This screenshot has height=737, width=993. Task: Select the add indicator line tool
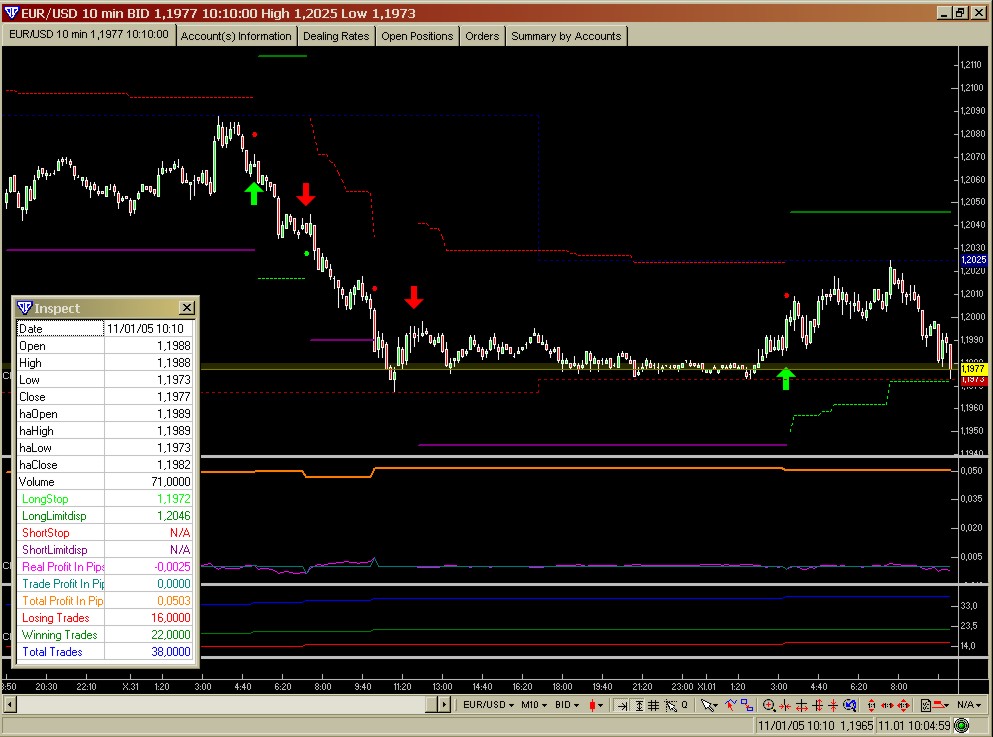(x=731, y=705)
